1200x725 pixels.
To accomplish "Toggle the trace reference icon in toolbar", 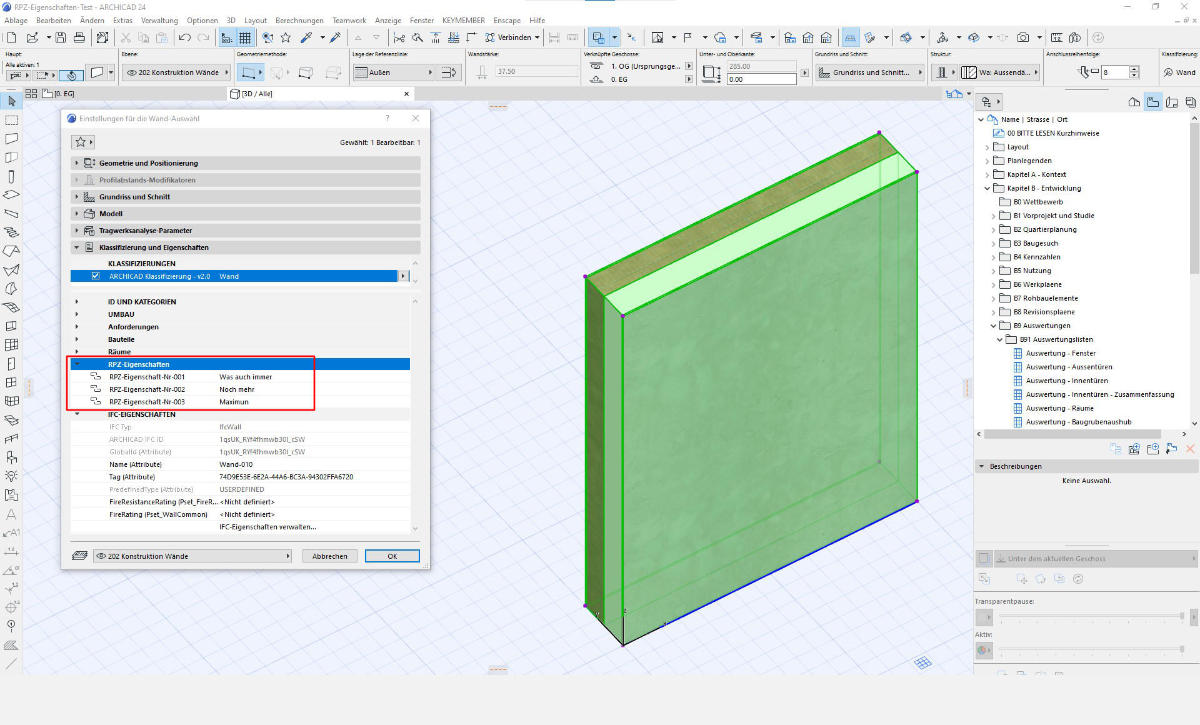I will 598,37.
